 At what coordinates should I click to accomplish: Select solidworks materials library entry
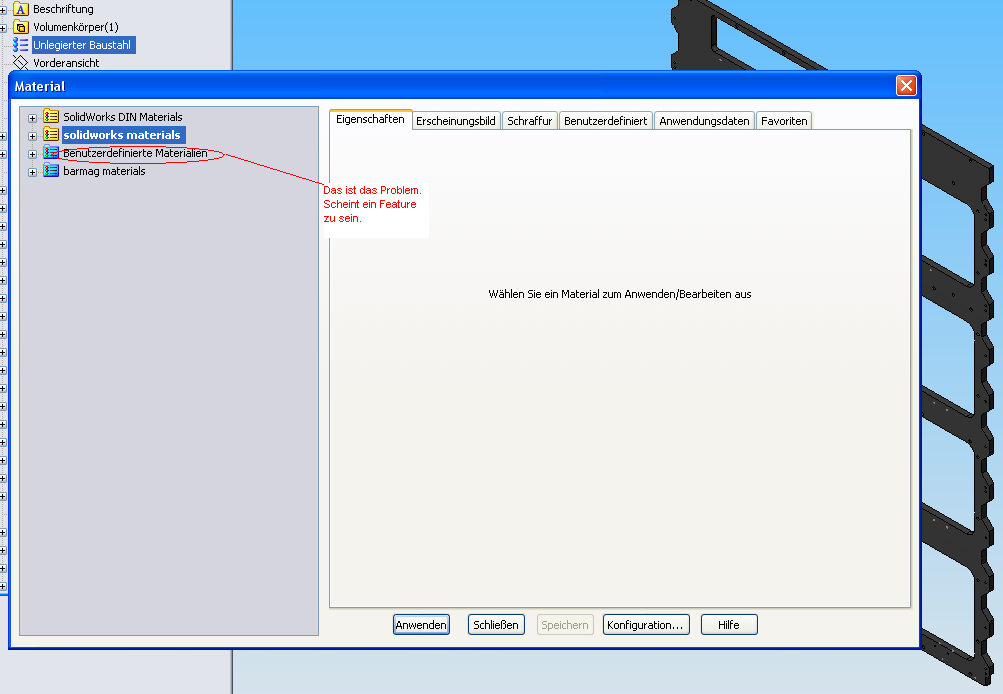point(122,135)
